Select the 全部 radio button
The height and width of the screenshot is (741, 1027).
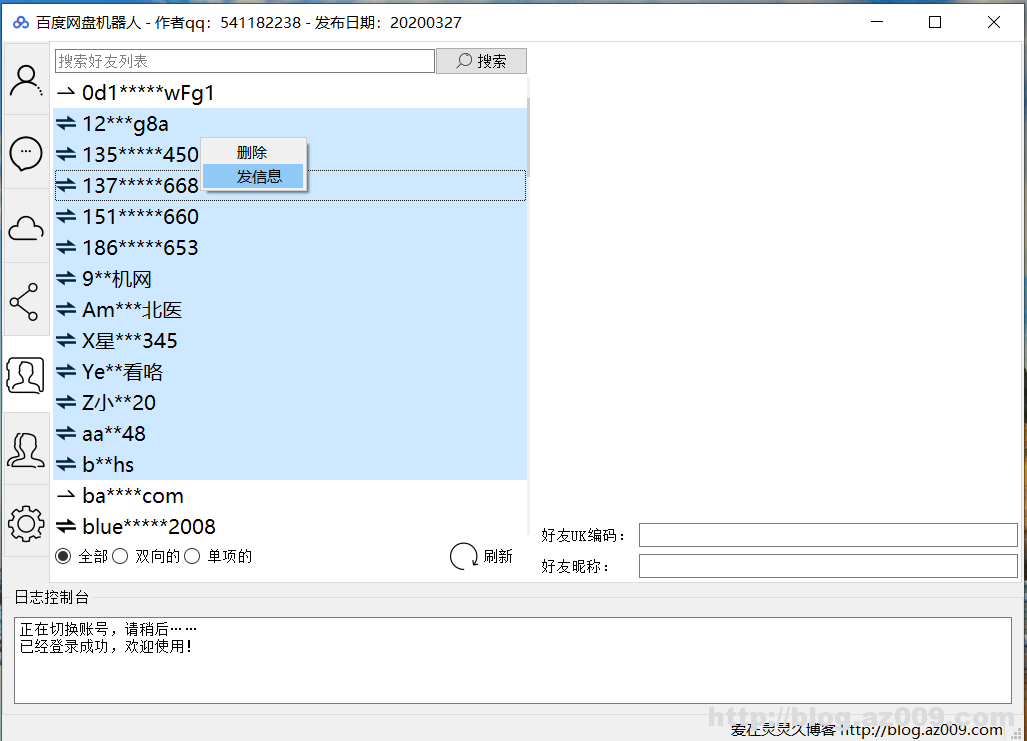point(64,557)
